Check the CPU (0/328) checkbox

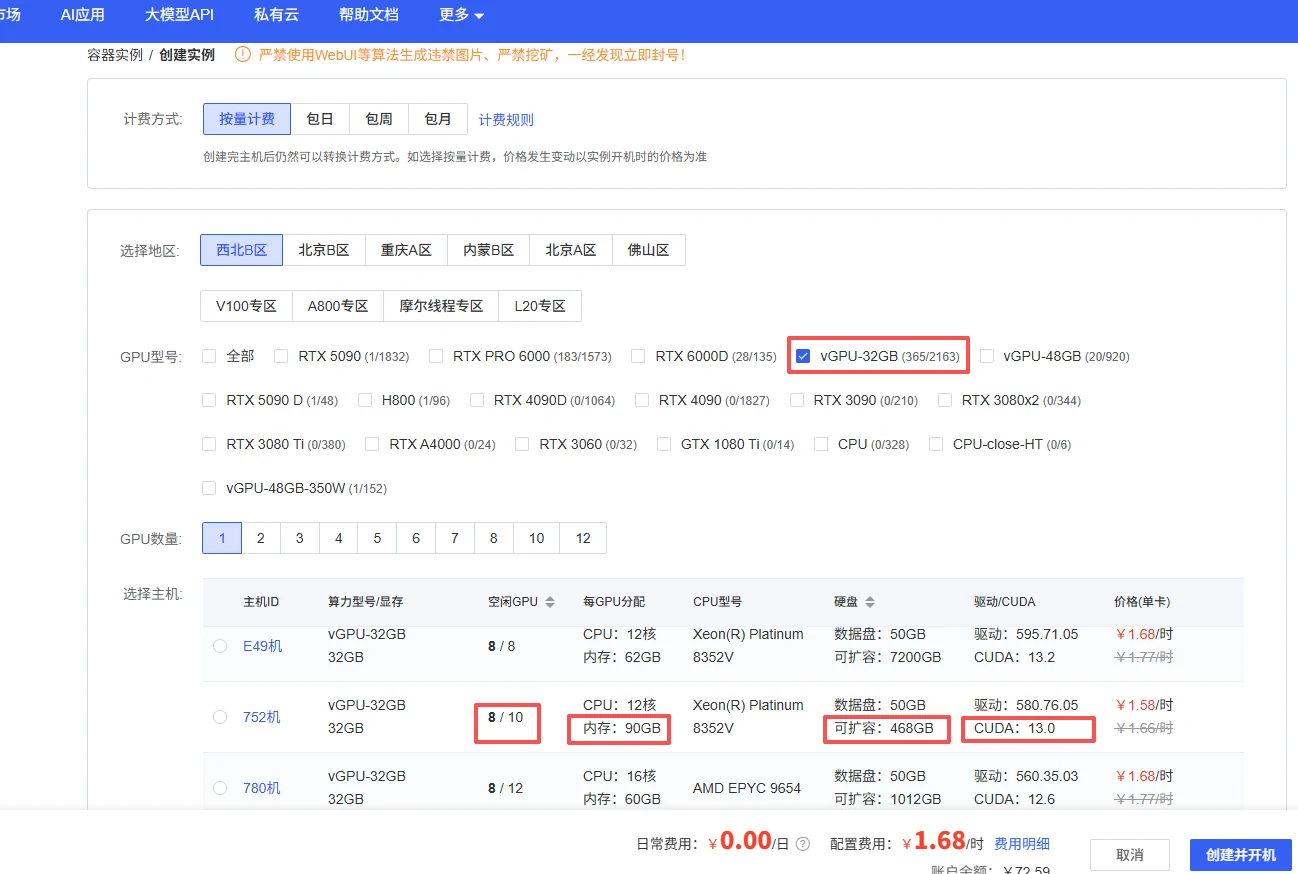point(821,444)
